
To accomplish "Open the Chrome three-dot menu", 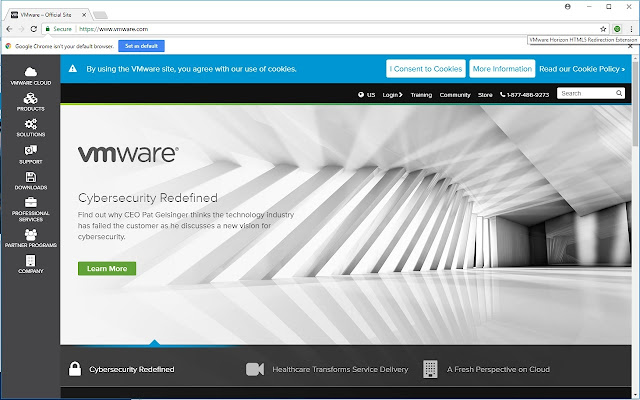I will coord(631,29).
